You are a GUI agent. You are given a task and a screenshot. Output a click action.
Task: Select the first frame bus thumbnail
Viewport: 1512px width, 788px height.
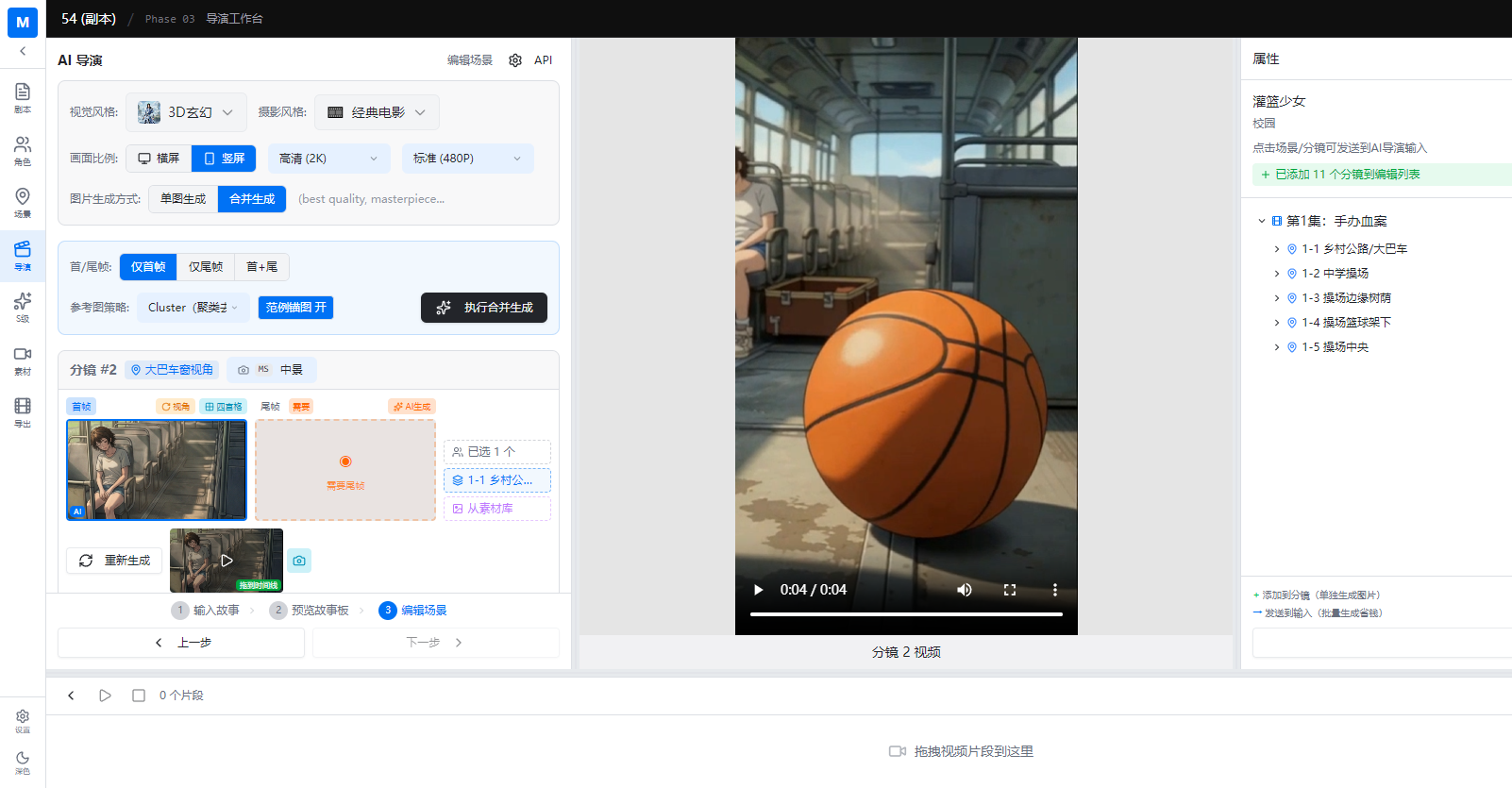pyautogui.click(x=157, y=470)
